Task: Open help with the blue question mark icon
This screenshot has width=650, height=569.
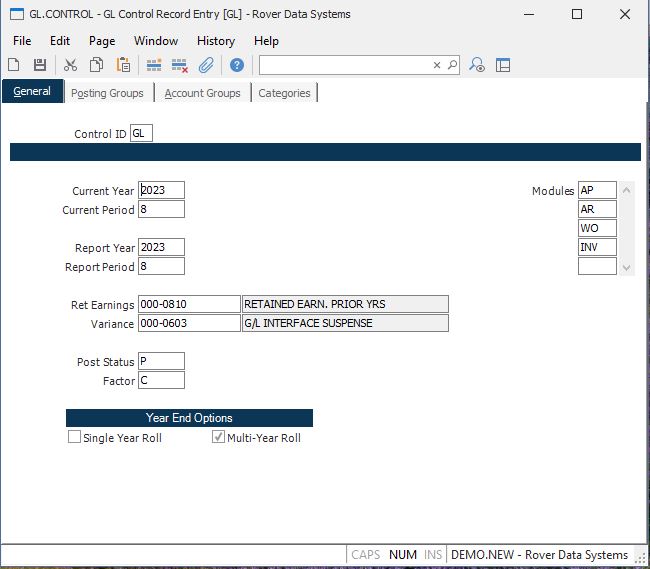Action: coord(237,65)
